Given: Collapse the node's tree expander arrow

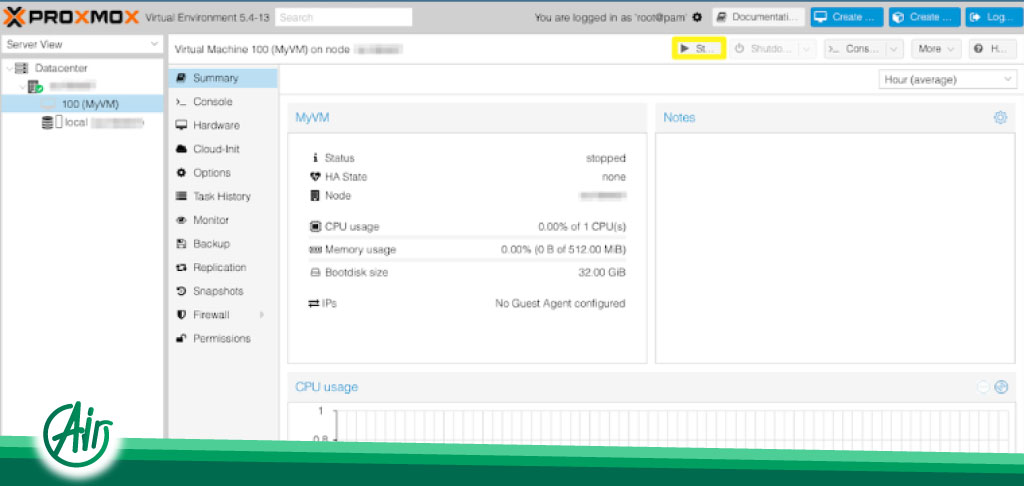Looking at the screenshot, I should pos(22,86).
